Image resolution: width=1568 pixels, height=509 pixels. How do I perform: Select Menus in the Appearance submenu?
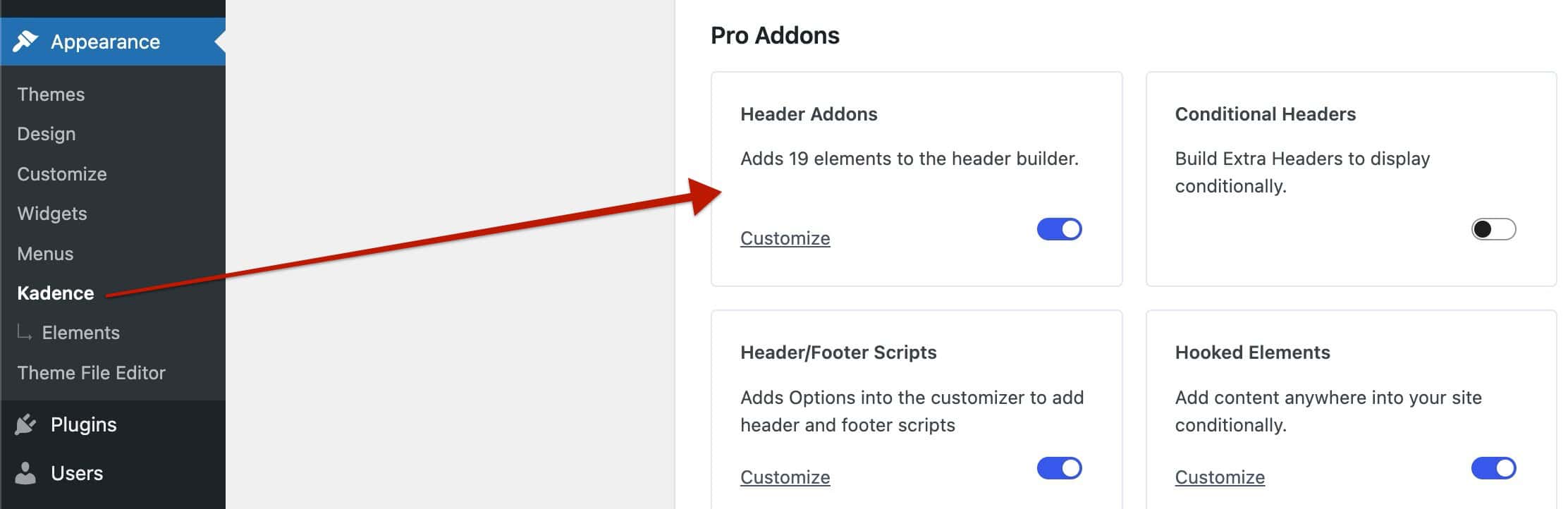click(45, 254)
